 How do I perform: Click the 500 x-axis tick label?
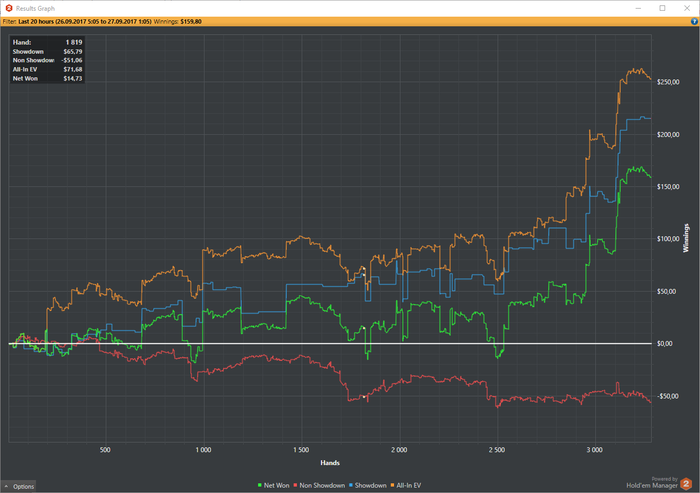click(105, 450)
